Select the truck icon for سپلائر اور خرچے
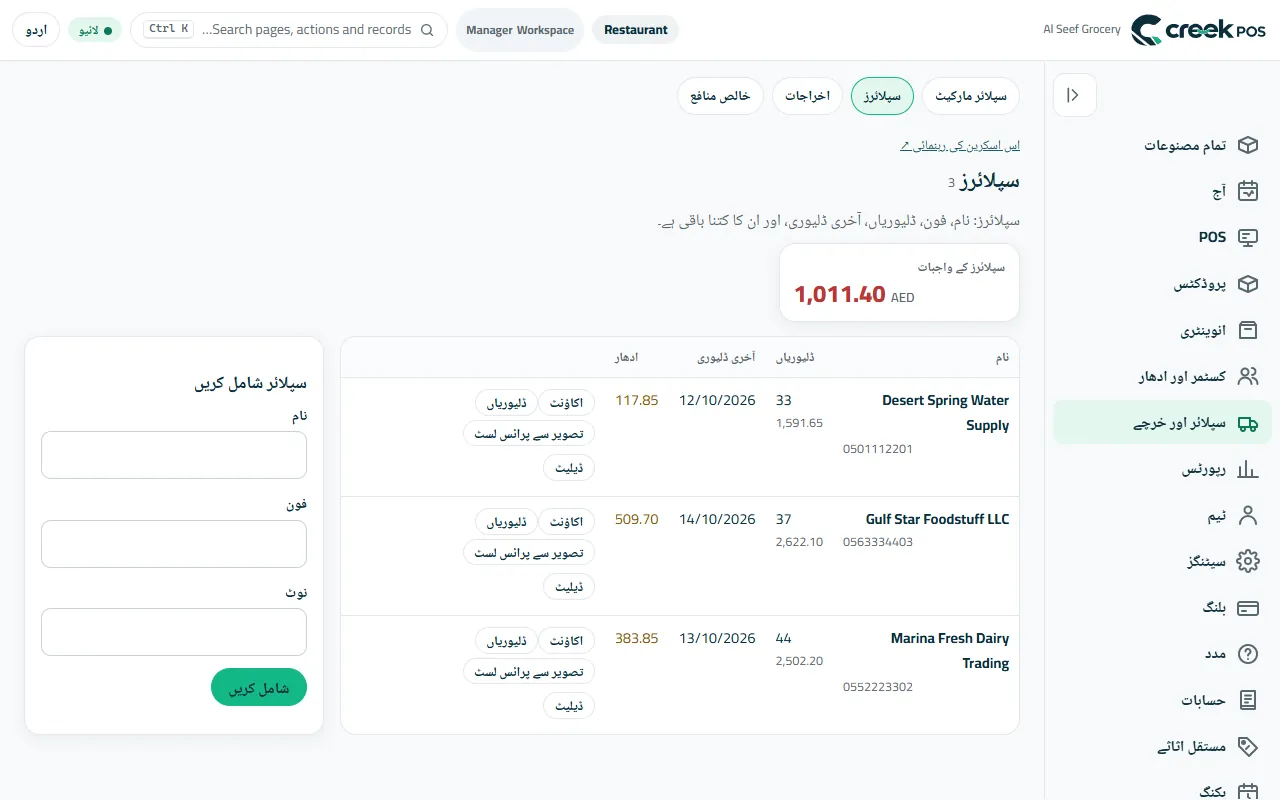 tap(1247, 423)
